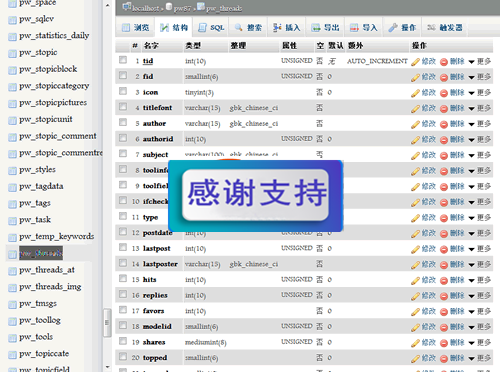This screenshot has height=372, width=500.
Task: Click the edit pencil icon for subject row
Action: point(415,155)
